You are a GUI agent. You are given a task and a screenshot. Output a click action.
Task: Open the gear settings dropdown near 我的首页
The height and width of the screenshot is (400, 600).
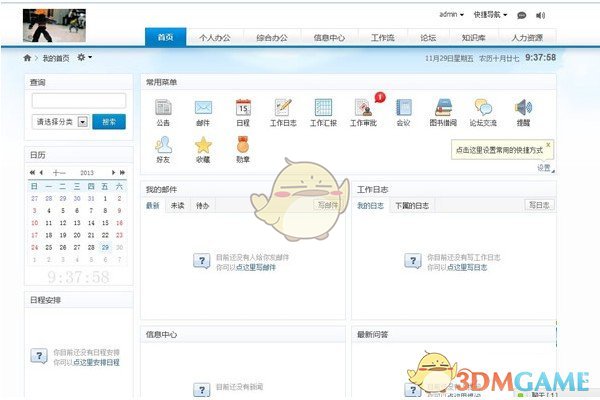click(85, 57)
